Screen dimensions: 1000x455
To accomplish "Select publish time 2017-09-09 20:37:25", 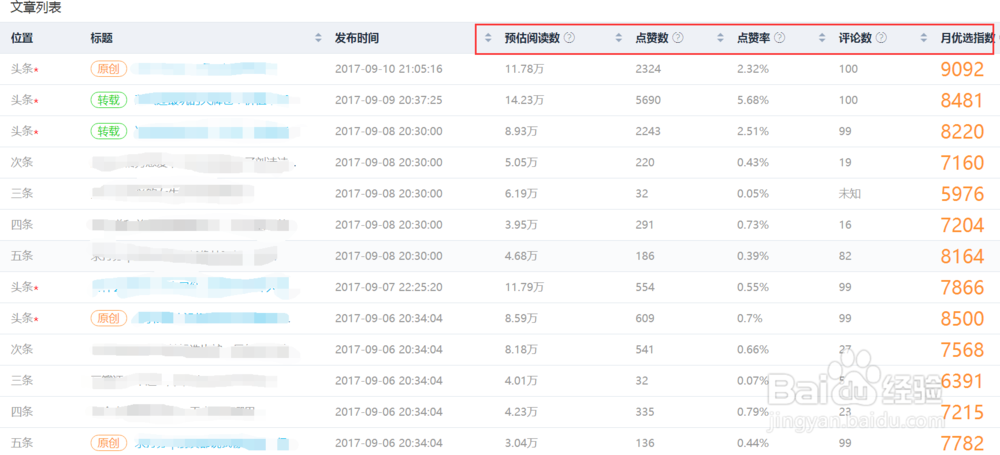I will 388,100.
